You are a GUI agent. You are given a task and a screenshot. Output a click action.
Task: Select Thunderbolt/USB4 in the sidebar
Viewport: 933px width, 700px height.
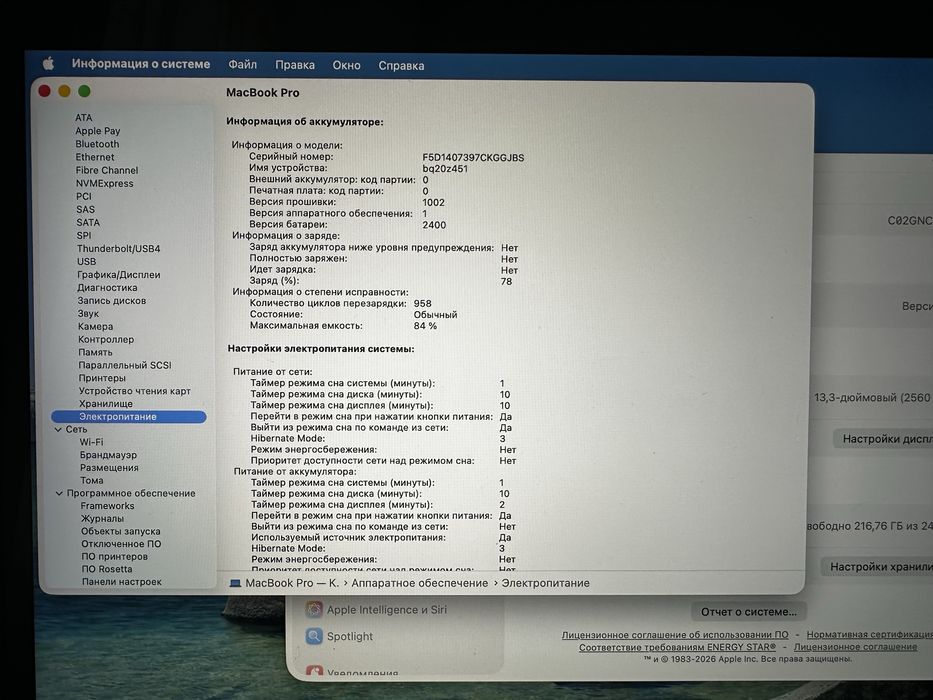pos(118,249)
